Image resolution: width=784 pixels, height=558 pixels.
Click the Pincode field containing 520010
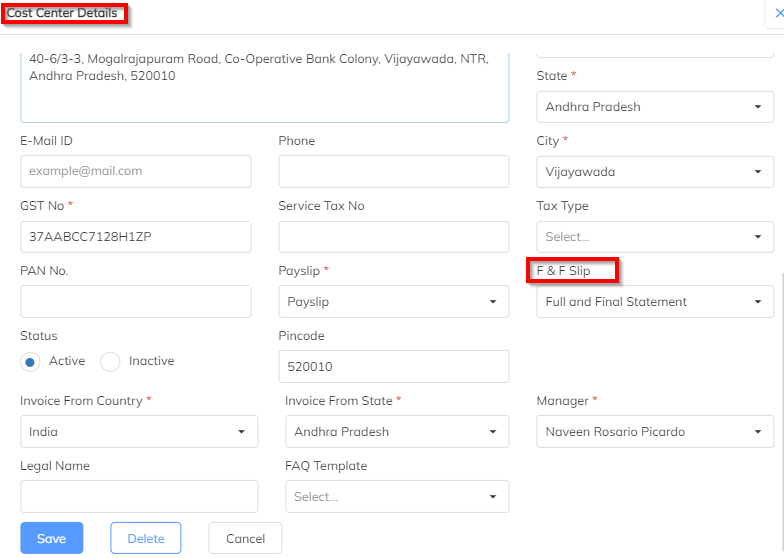click(x=394, y=366)
